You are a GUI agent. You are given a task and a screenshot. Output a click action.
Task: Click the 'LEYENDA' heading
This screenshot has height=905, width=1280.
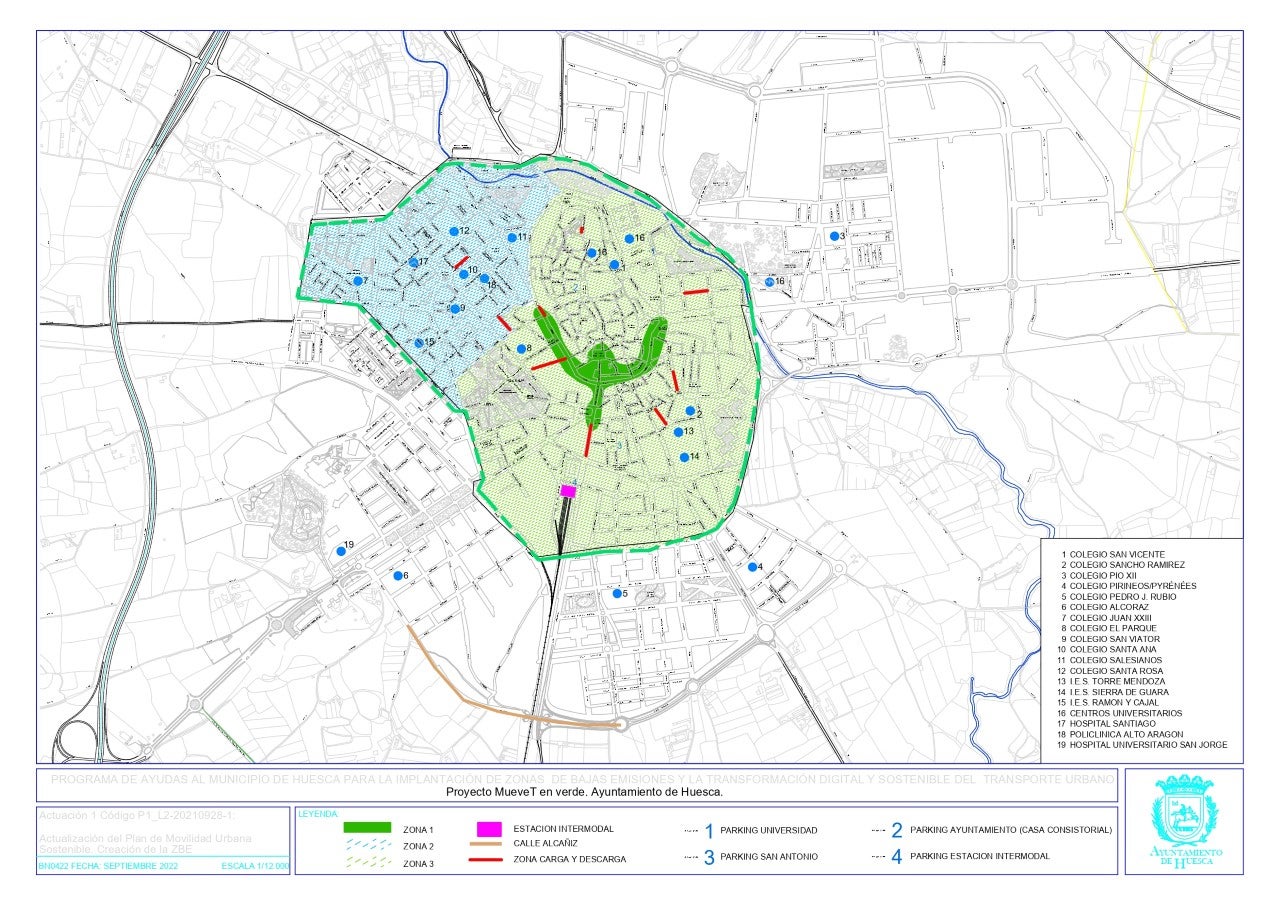[x=318, y=813]
